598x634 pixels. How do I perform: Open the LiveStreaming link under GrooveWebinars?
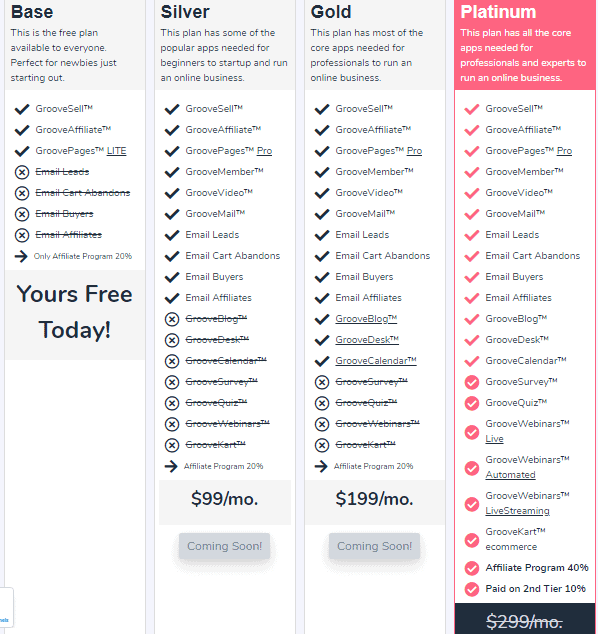tap(518, 511)
